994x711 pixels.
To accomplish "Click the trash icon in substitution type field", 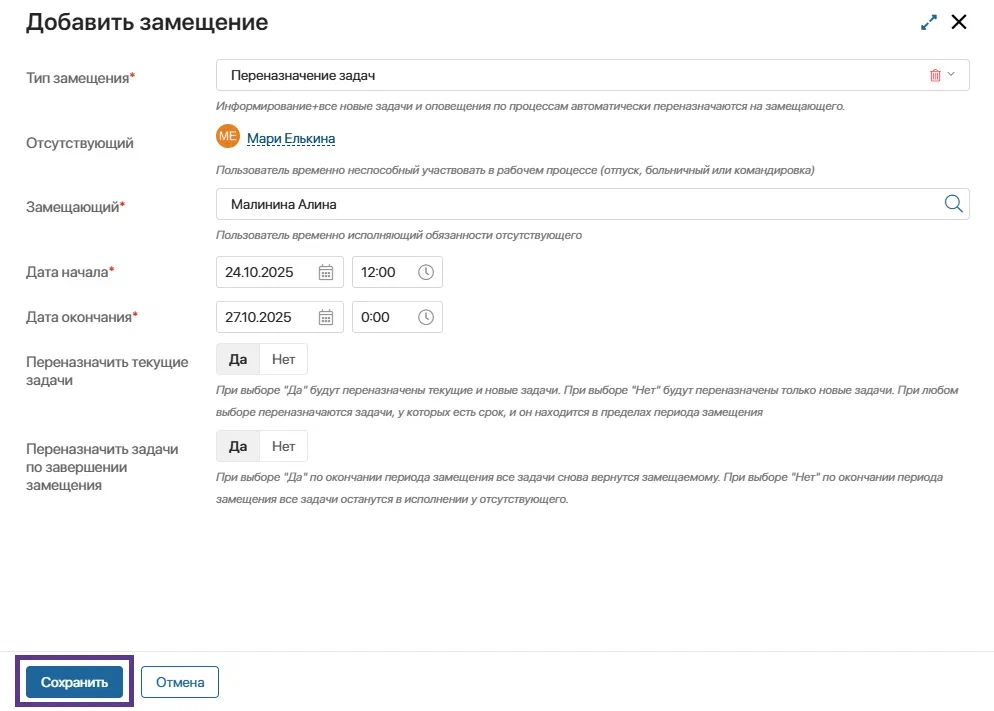I will [935, 75].
